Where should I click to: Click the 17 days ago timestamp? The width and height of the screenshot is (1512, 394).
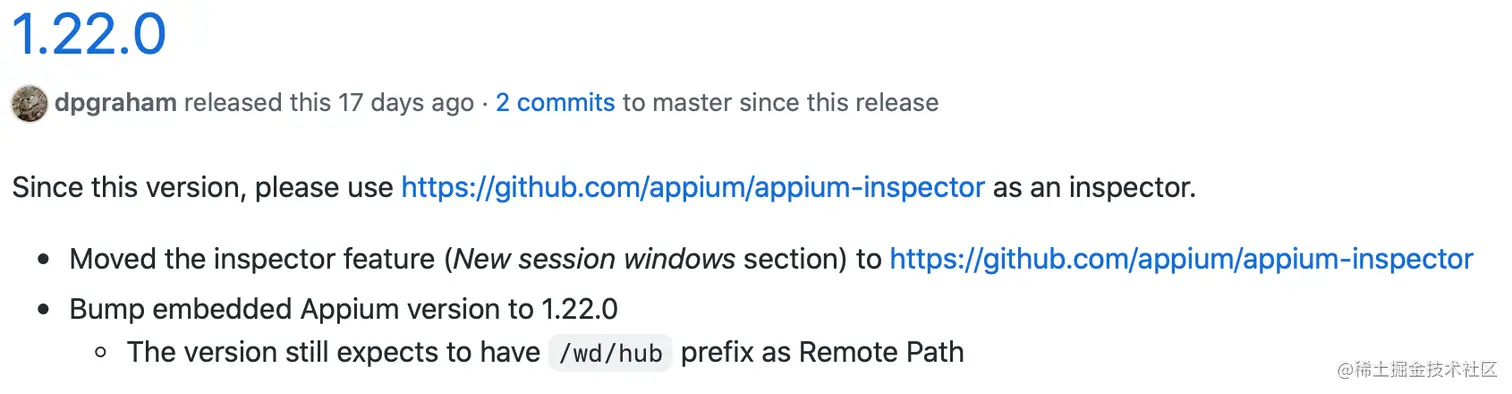click(x=406, y=103)
